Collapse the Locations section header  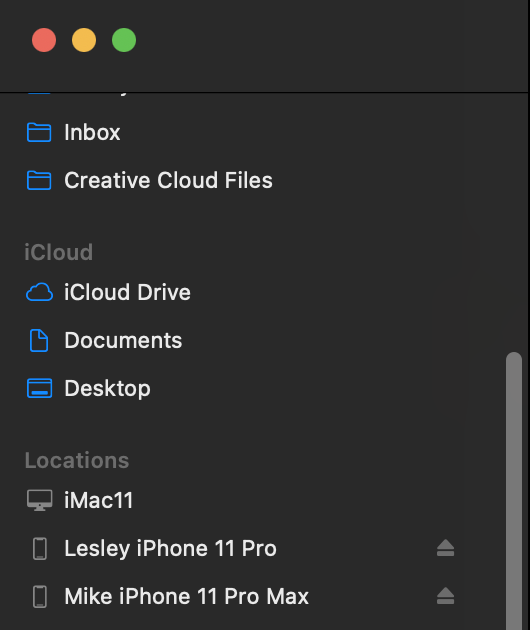pyautogui.click(x=77, y=460)
